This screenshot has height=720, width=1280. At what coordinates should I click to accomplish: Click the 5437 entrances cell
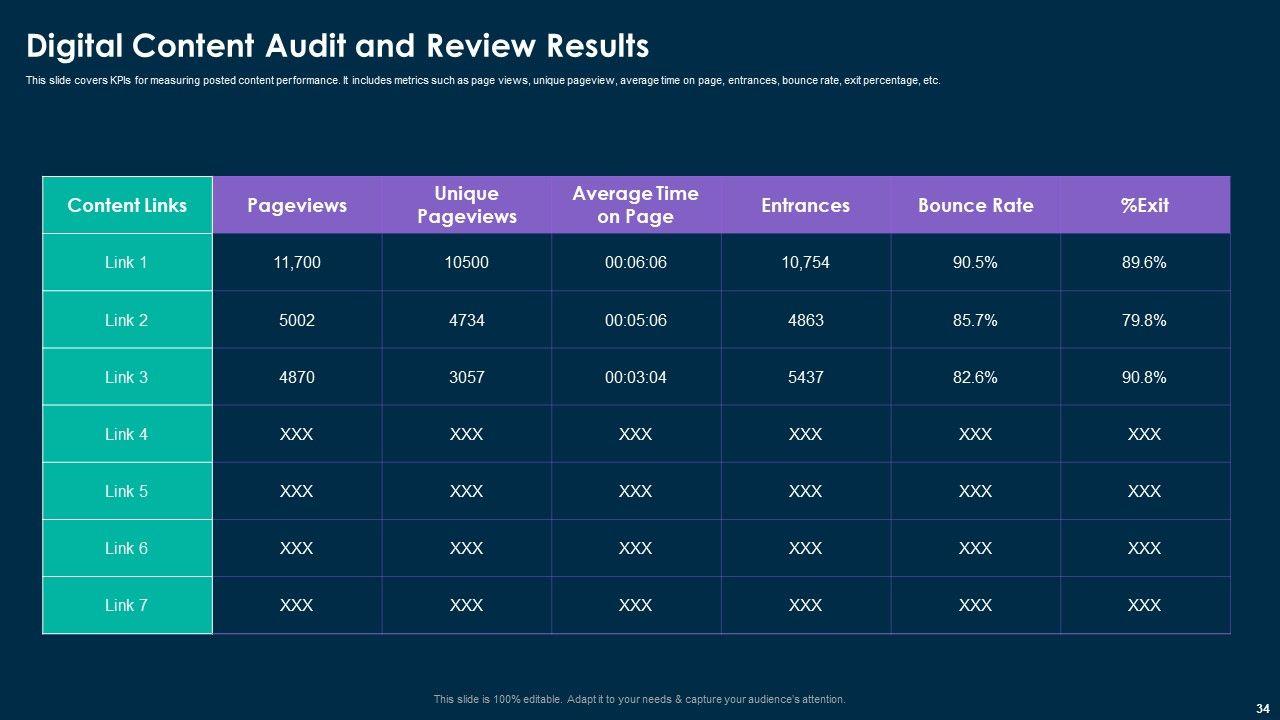click(x=805, y=377)
